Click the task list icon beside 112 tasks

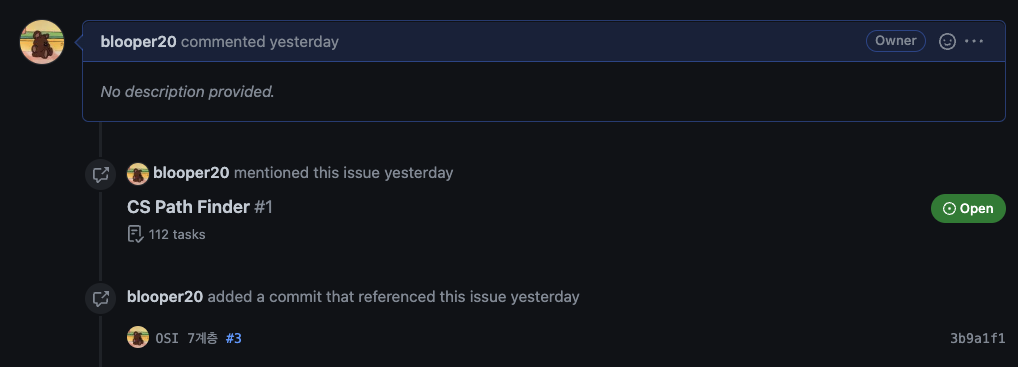[135, 234]
